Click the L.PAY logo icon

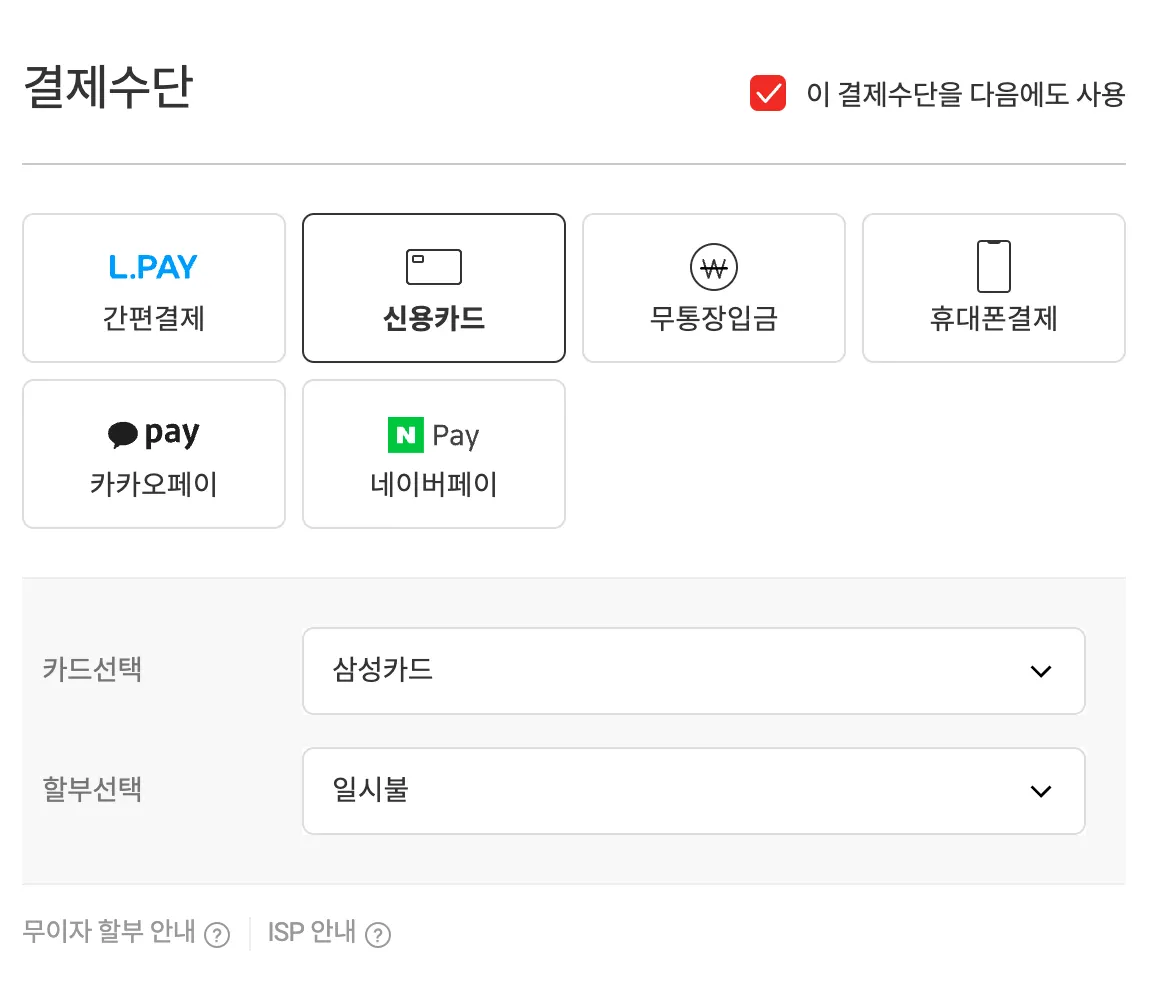(153, 267)
